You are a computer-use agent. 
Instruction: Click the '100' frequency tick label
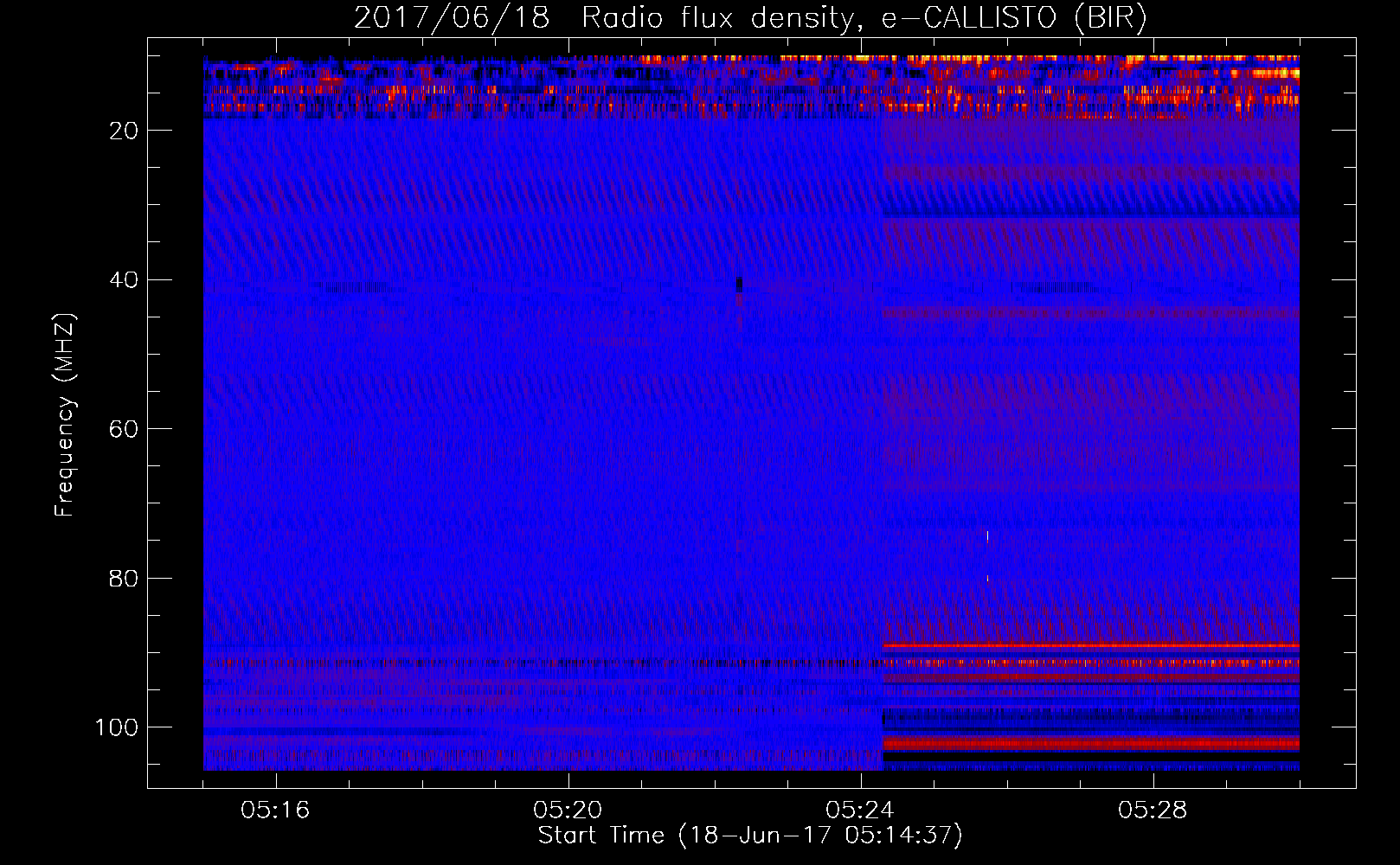[x=117, y=727]
